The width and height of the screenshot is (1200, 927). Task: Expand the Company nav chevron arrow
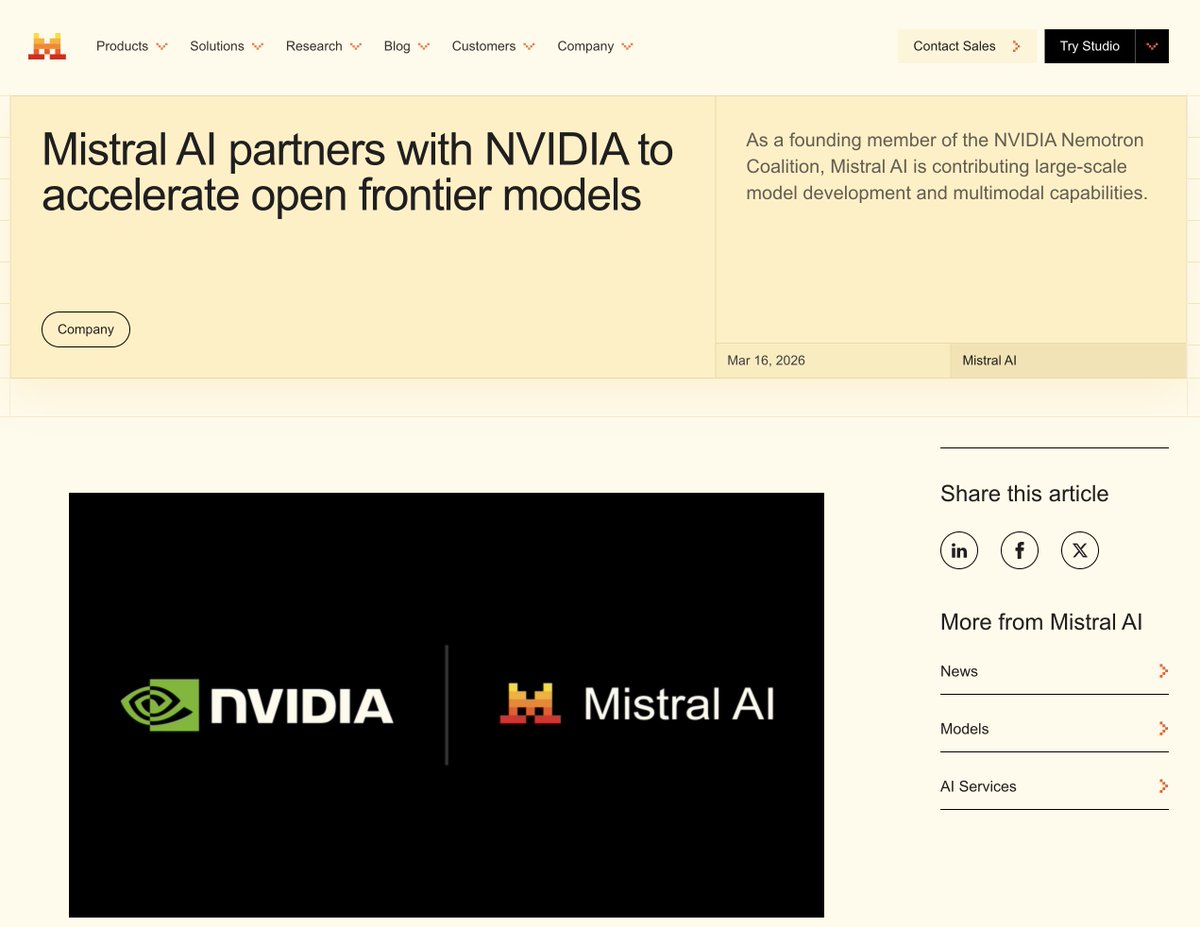coord(627,46)
